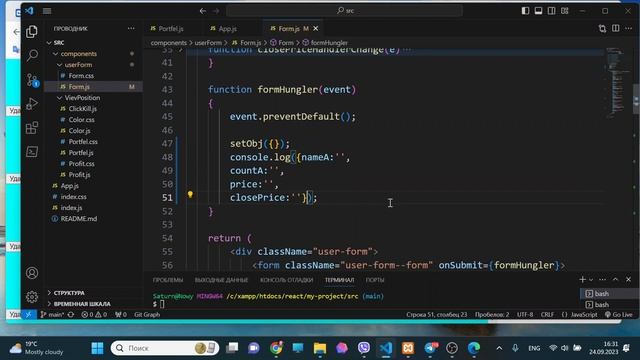Maximize the terminal panel with chevron up
This screenshot has width=640, height=360.
click(616, 280)
